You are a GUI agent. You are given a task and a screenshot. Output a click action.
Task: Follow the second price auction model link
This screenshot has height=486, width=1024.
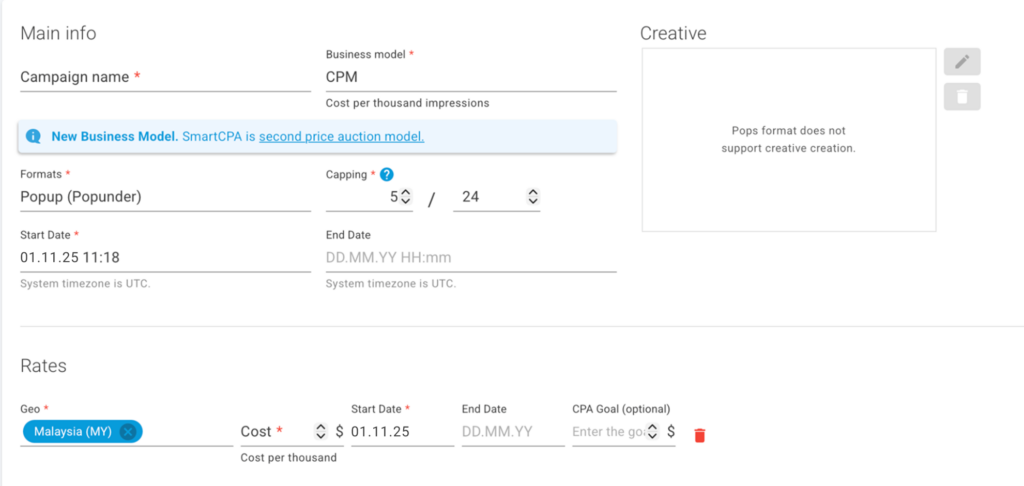[341, 136]
